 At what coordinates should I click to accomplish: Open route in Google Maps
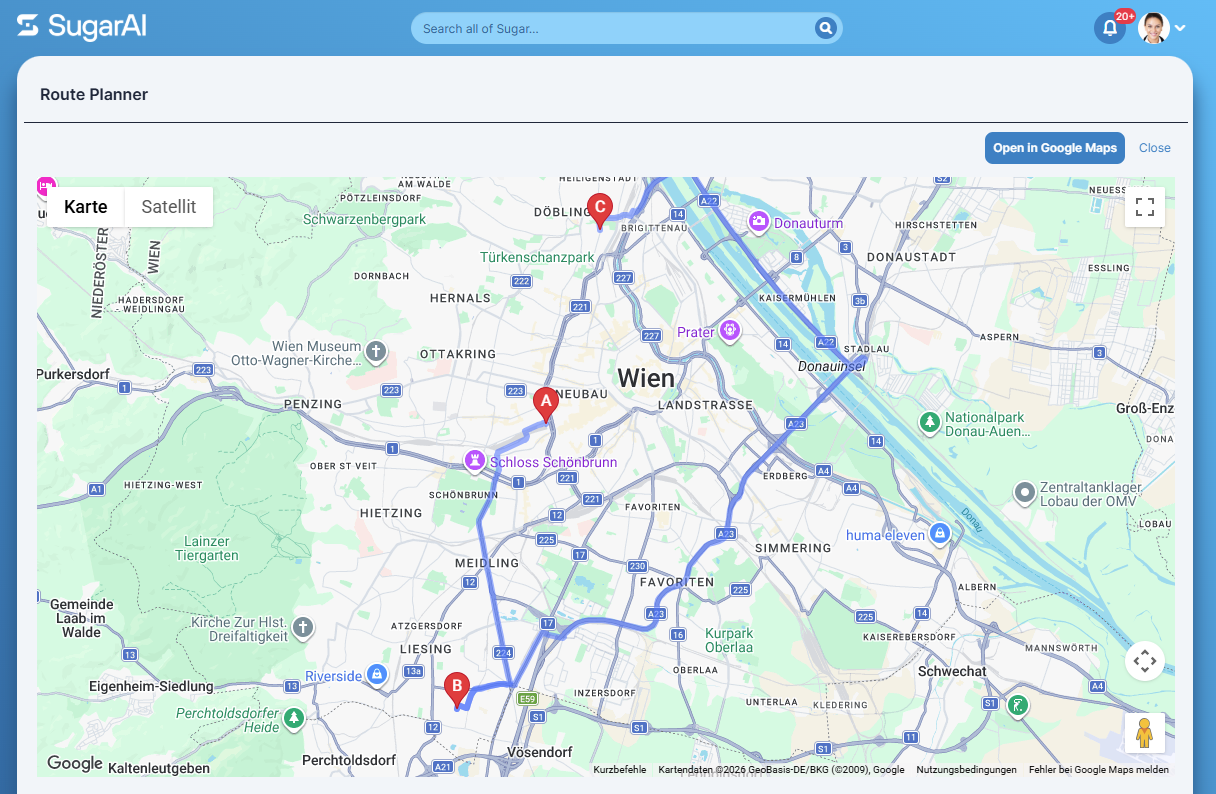click(x=1055, y=148)
